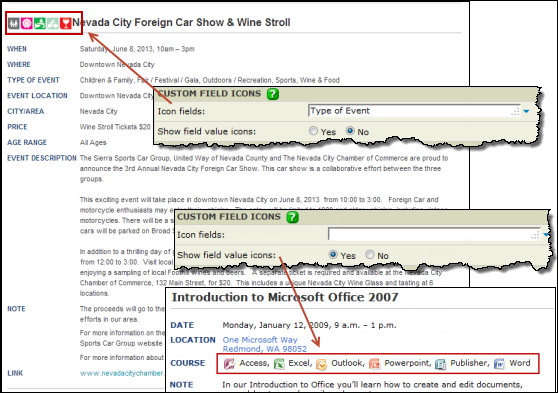Click the Access course name text

(254, 363)
